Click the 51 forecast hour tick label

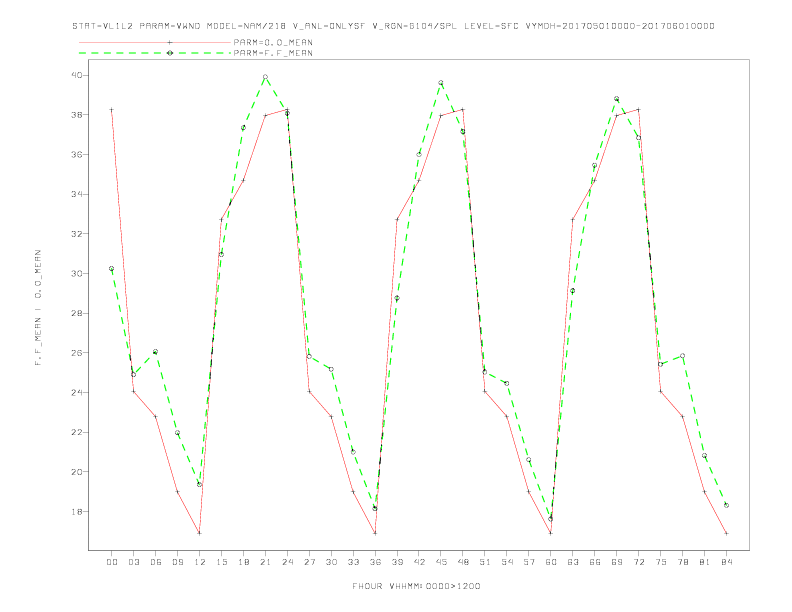click(485, 562)
